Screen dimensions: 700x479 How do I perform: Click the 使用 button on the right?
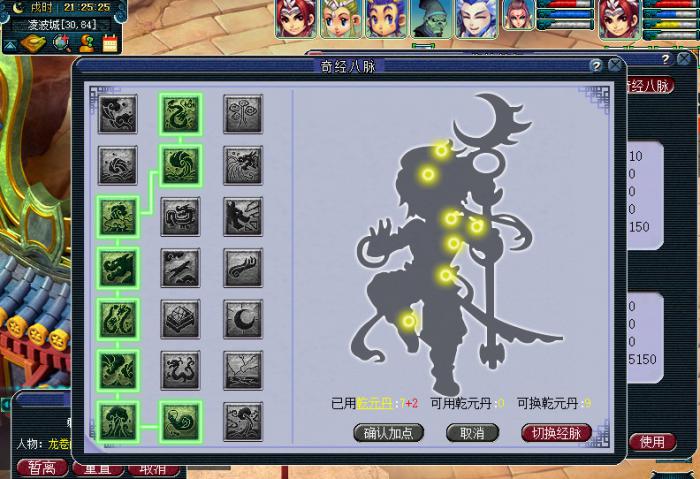[x=652, y=442]
